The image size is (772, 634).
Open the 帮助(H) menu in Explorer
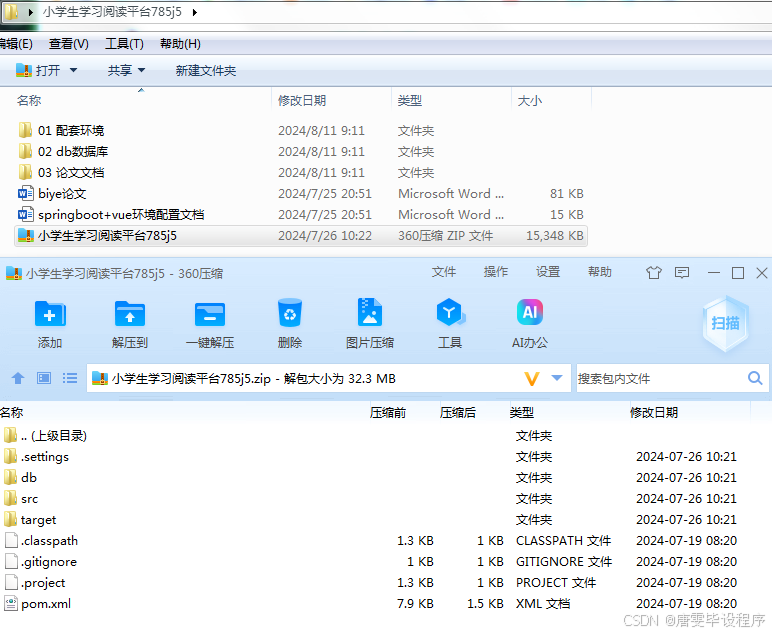pos(180,44)
